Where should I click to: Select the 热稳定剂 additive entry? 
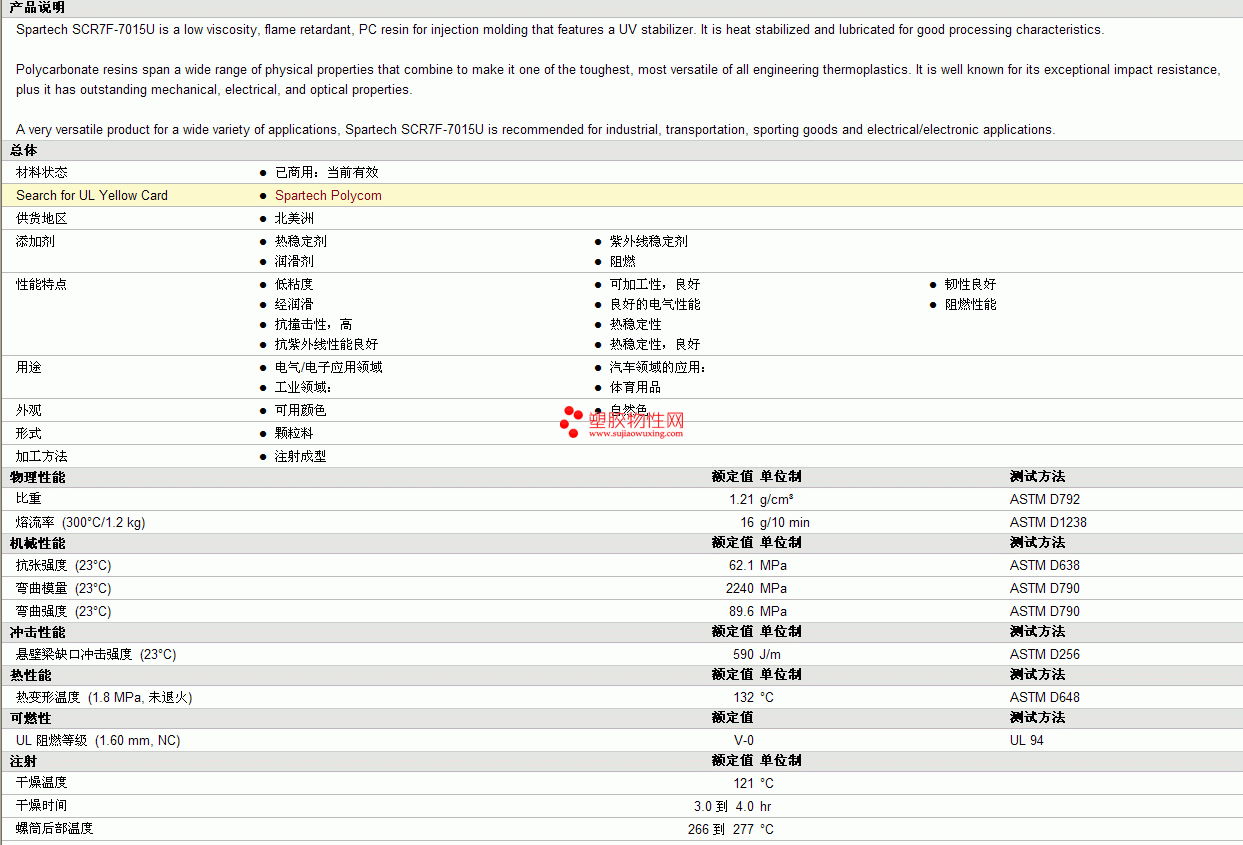point(301,242)
